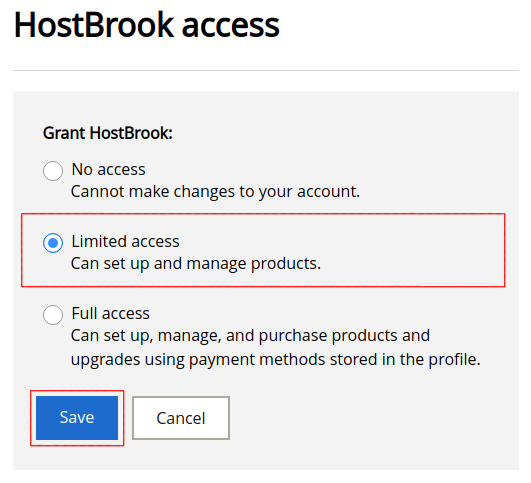Click the 'Full access' option label
This screenshot has height=483, width=531.
tap(110, 313)
